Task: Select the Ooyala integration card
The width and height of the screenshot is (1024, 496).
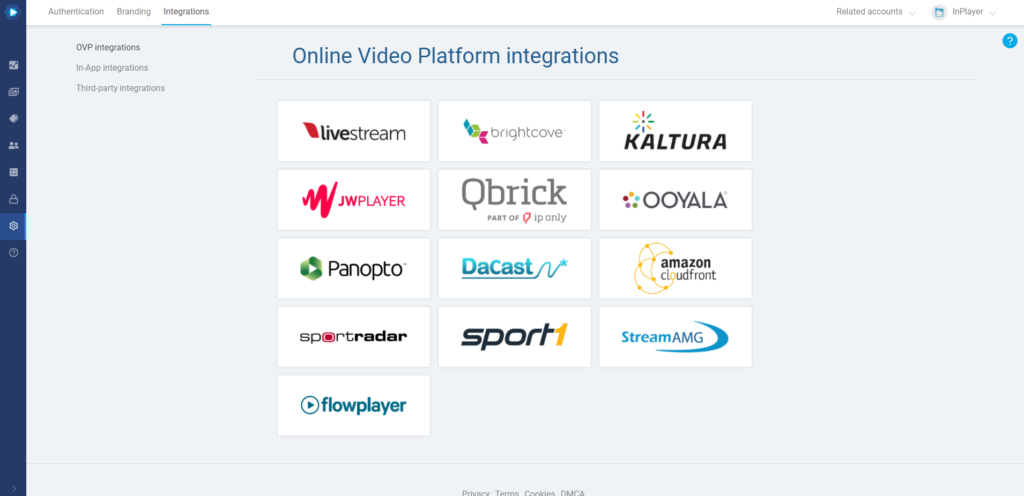Action: point(675,200)
